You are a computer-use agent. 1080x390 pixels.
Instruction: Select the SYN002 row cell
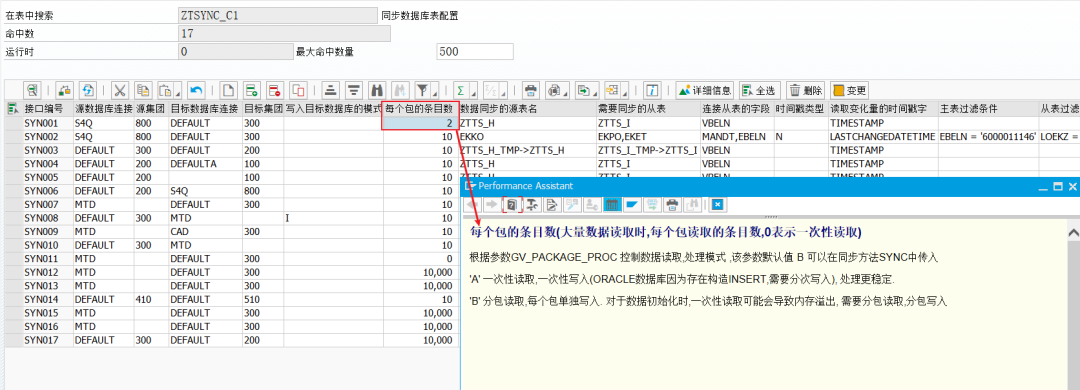pos(48,136)
